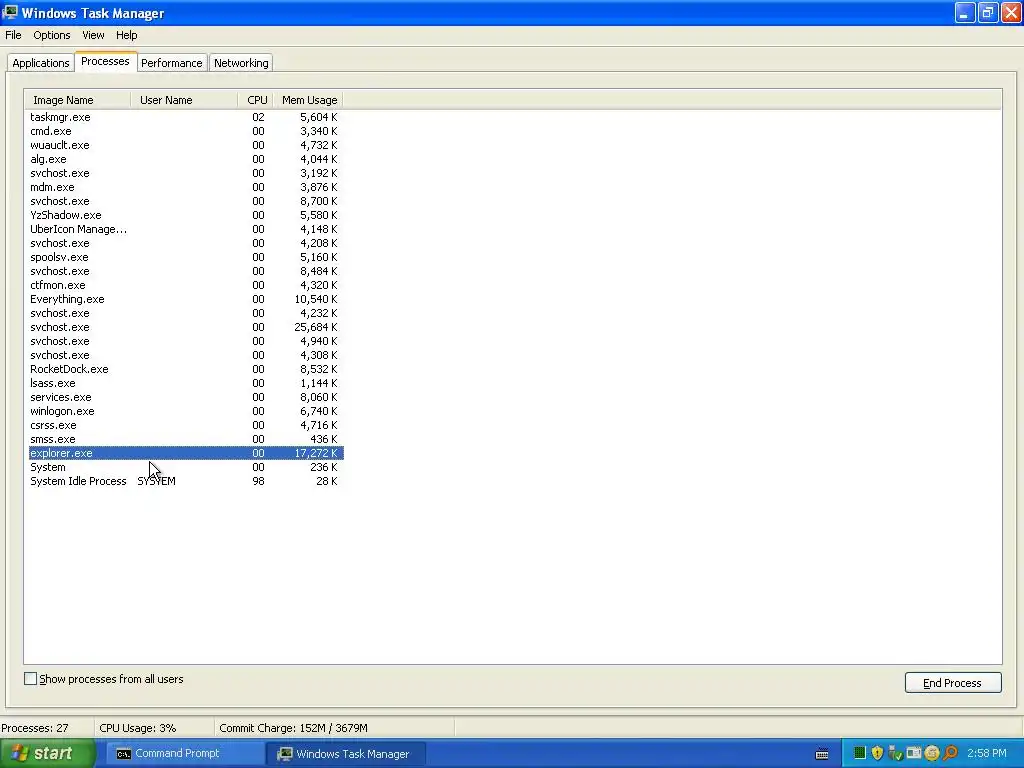
Task: Restore down the Task Manager window
Action: coord(988,12)
